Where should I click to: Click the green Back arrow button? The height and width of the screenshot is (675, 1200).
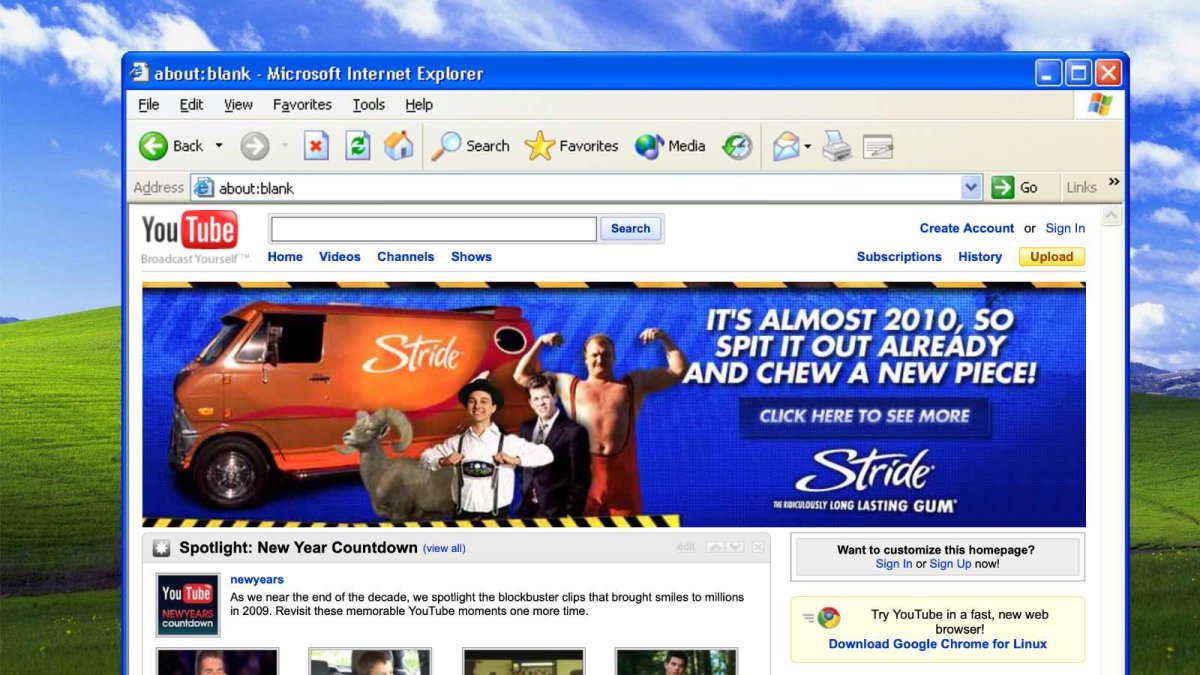coord(171,146)
